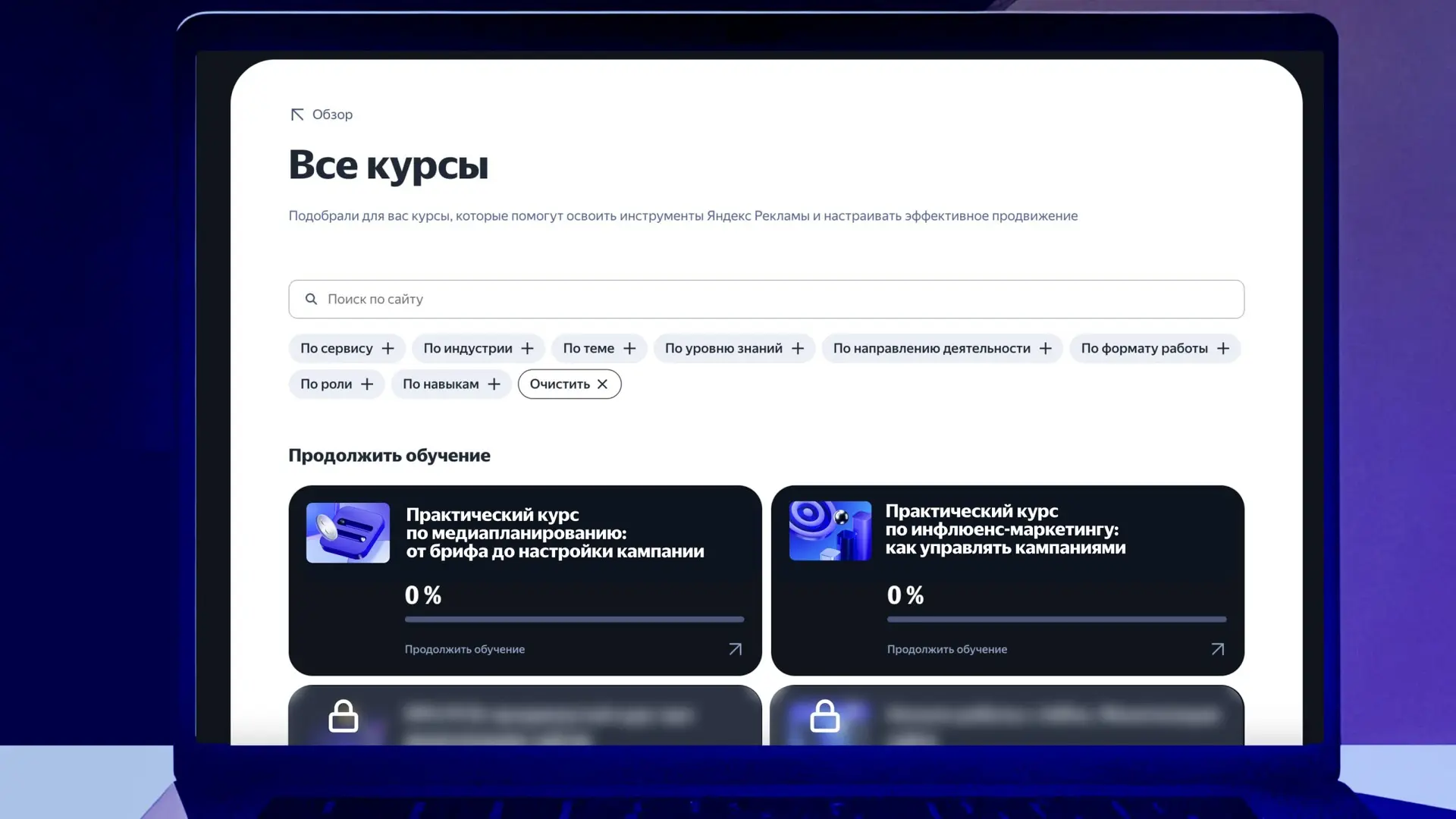Click the Все курсы heading
Viewport: 1456px width, 819px height.
point(388,165)
